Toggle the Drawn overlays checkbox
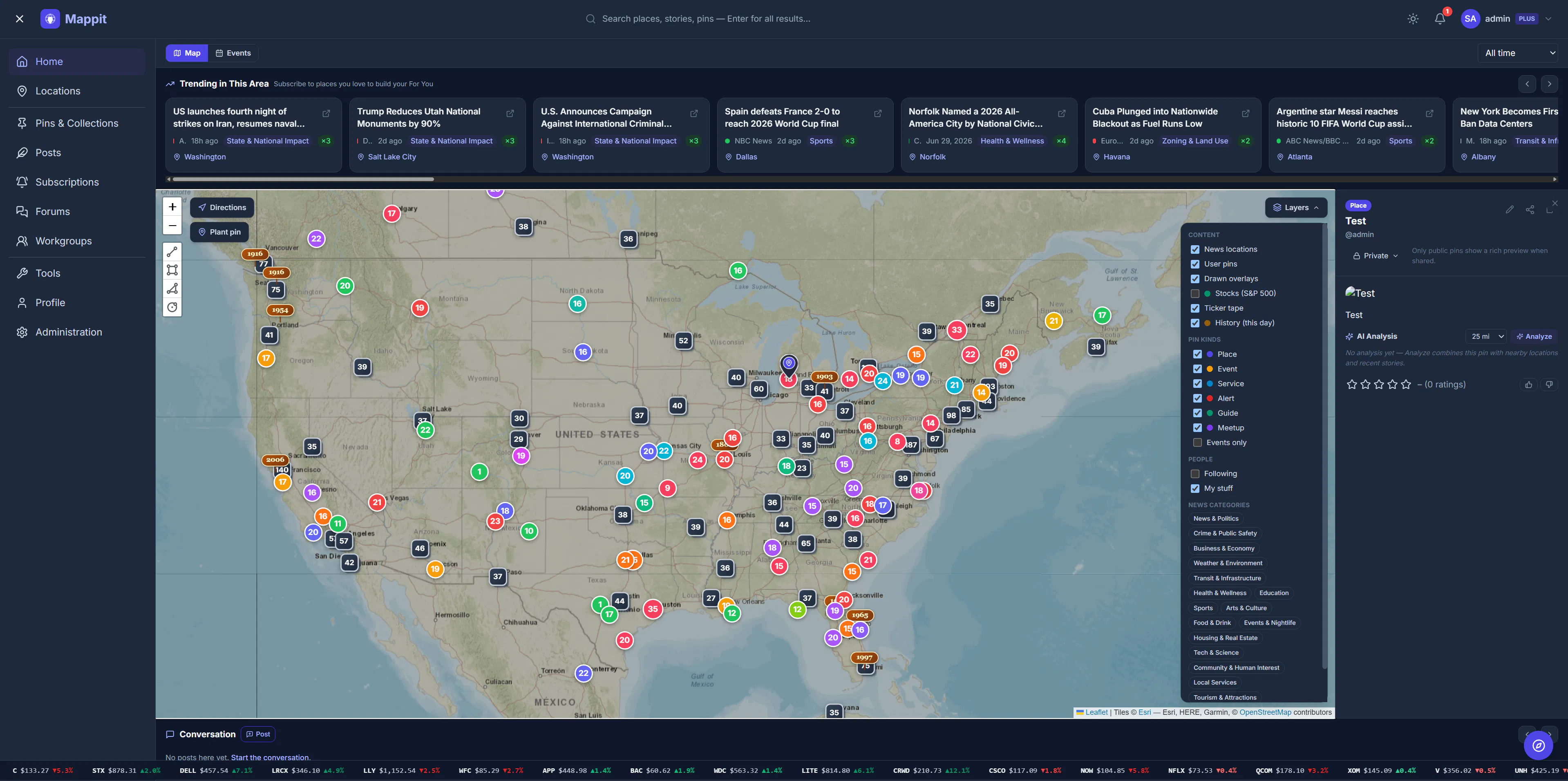The width and height of the screenshot is (1568, 781). 1195,279
